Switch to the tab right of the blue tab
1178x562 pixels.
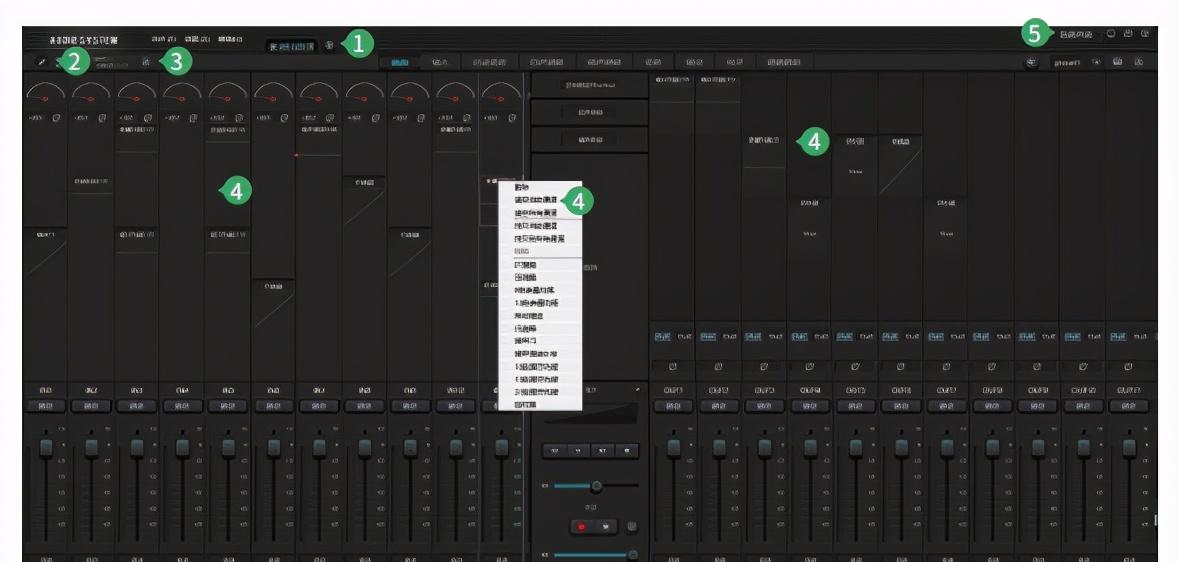pyautogui.click(x=440, y=62)
